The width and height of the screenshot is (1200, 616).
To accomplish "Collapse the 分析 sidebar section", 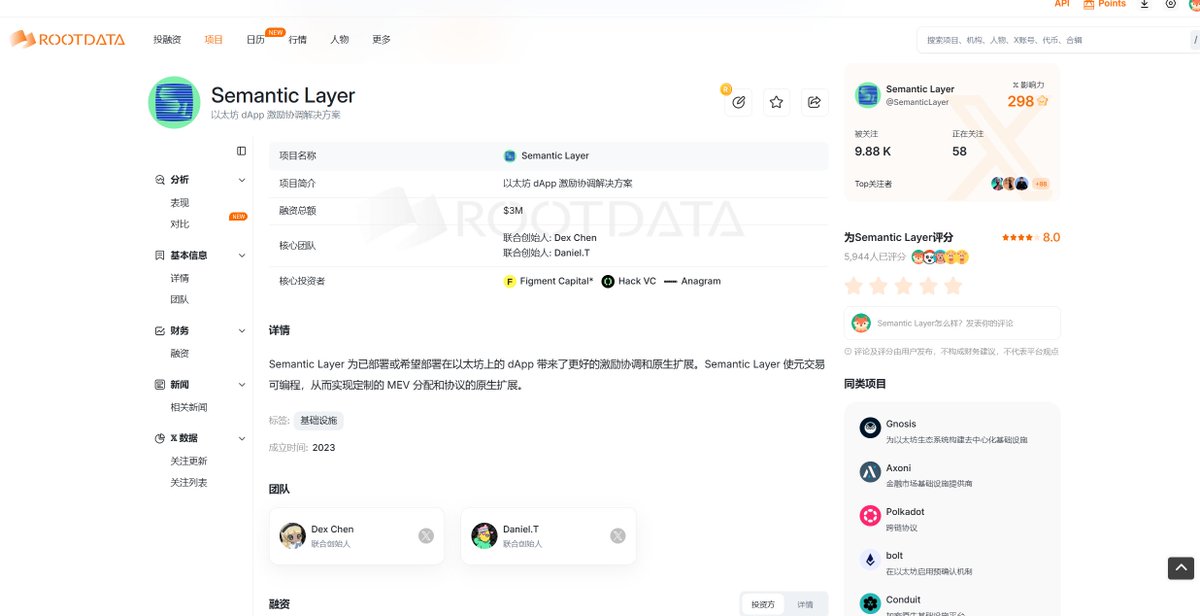I will click(x=242, y=180).
